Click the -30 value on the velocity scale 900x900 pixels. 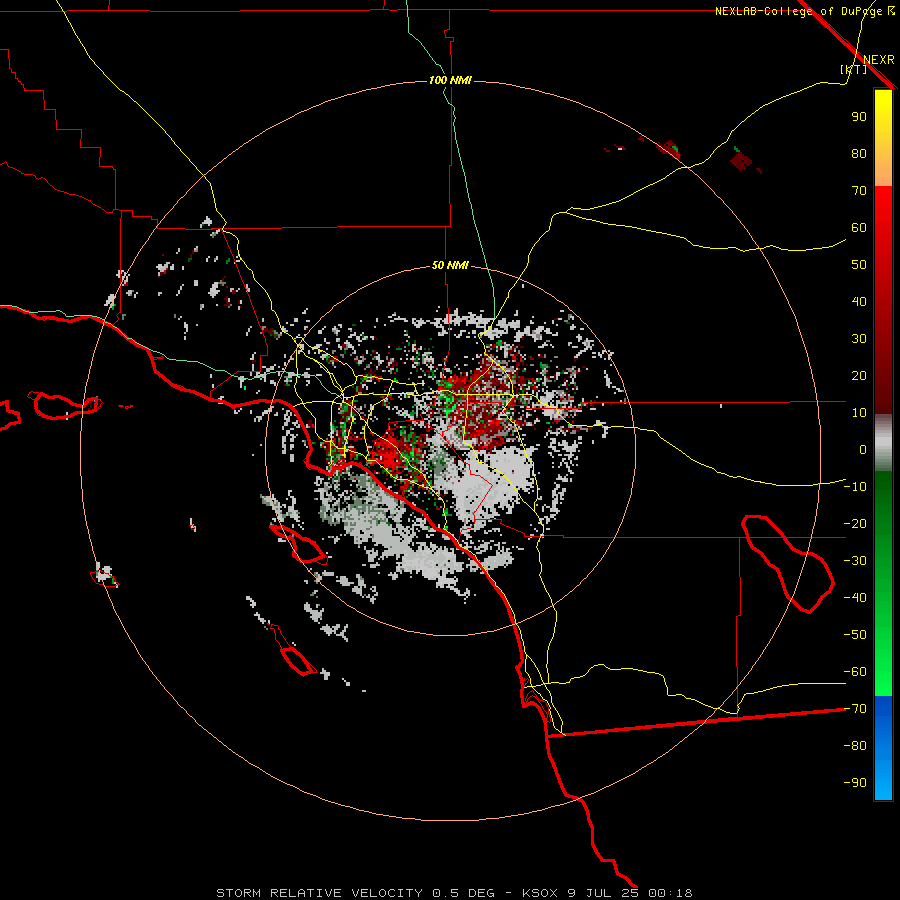(x=855, y=561)
